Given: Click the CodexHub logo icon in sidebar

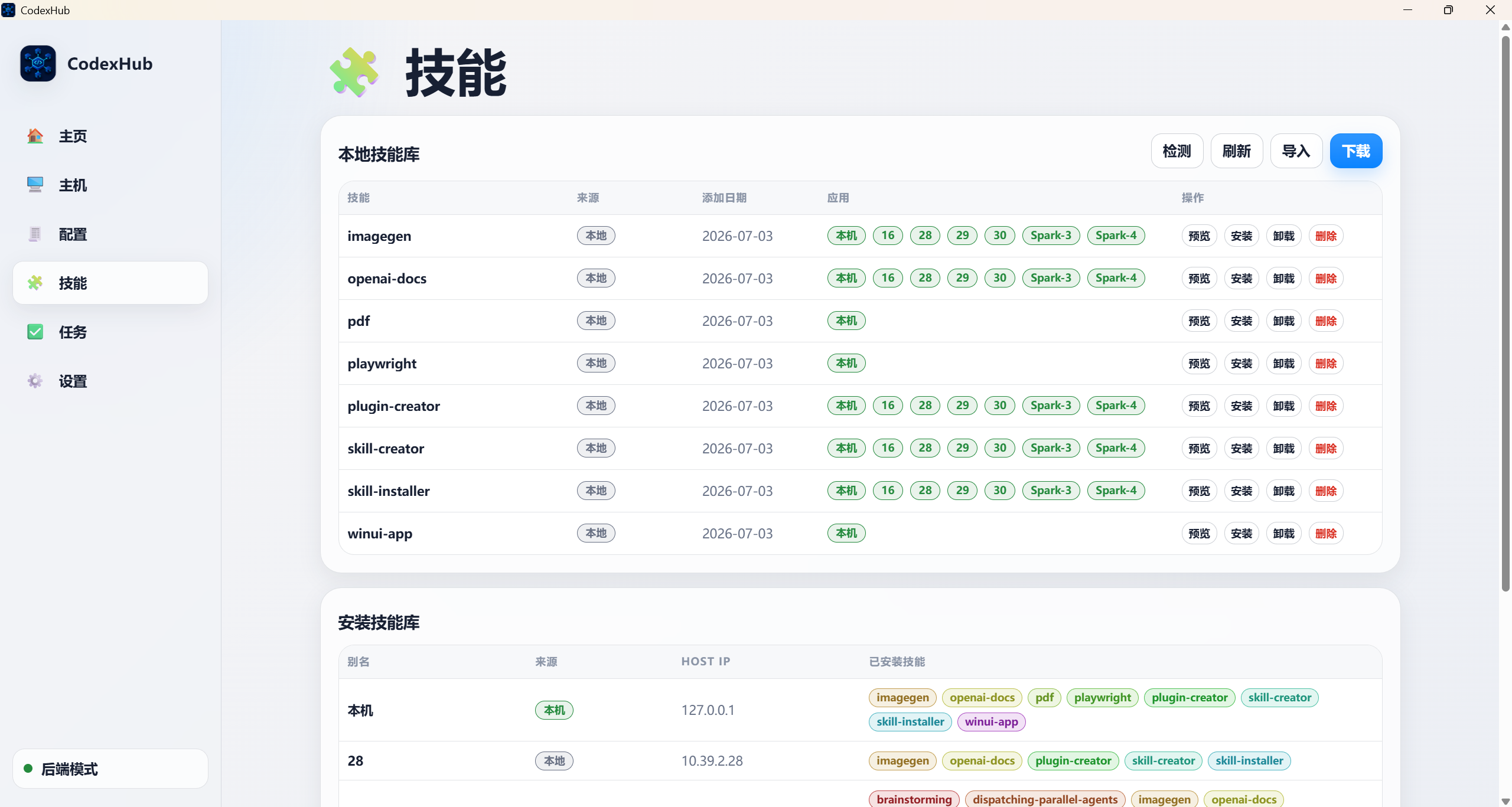Looking at the screenshot, I should point(38,63).
